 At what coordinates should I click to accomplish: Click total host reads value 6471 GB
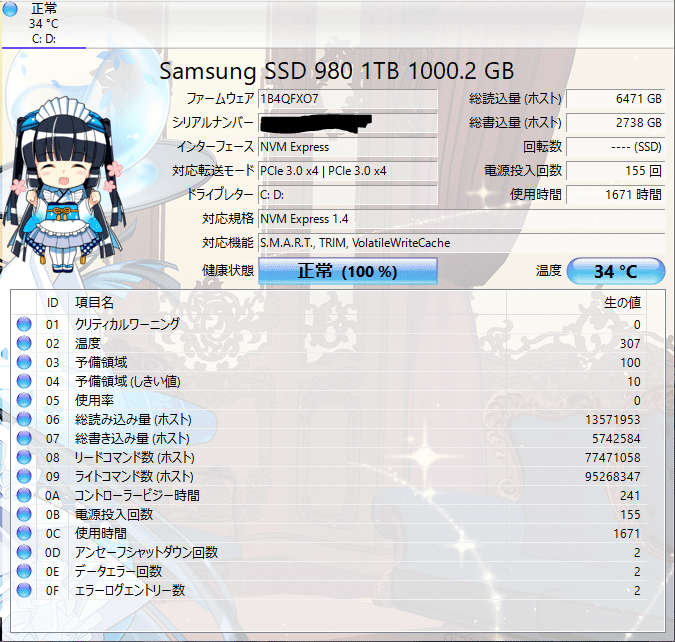click(616, 99)
